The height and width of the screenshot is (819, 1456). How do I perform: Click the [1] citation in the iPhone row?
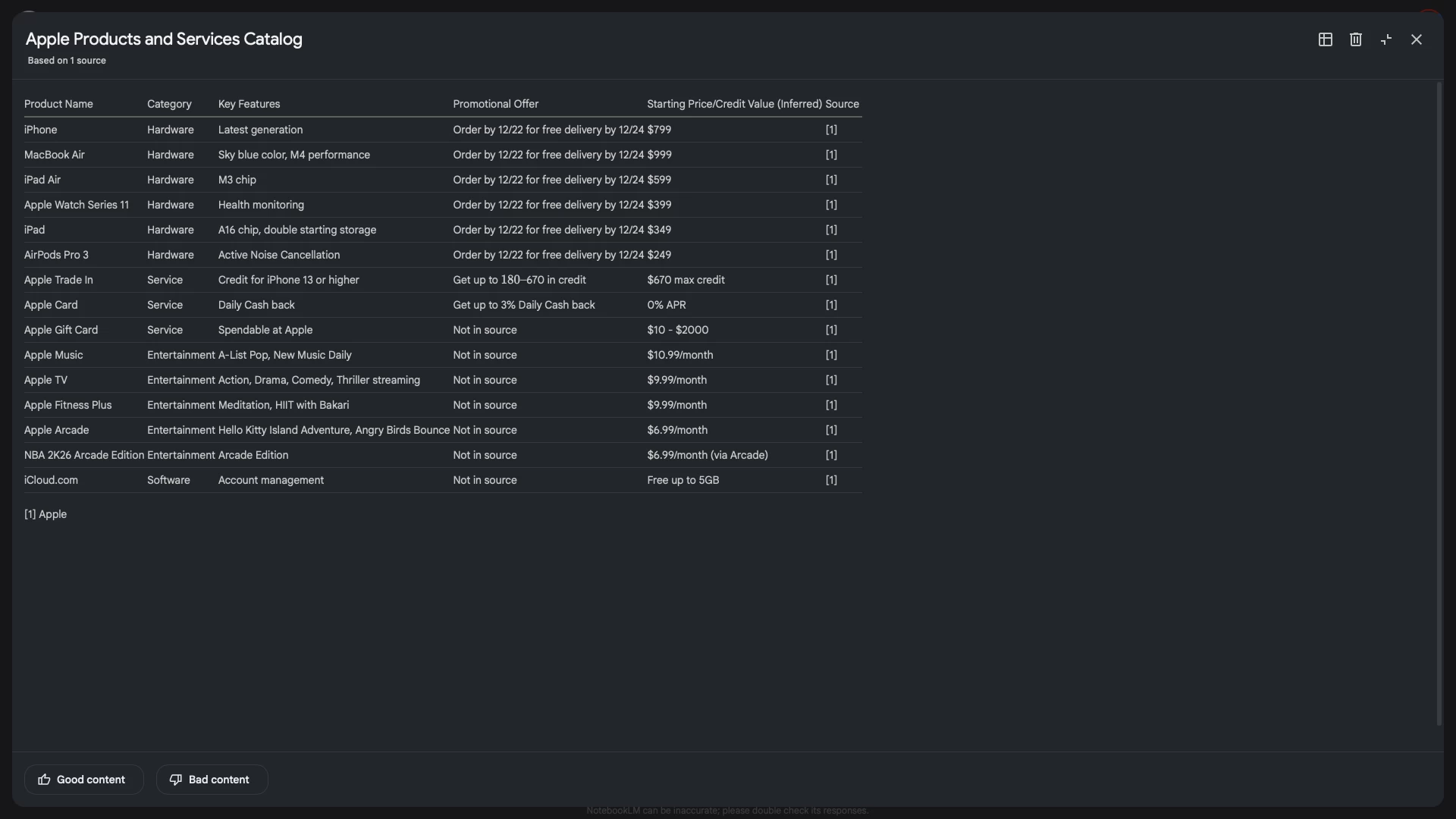tap(831, 130)
